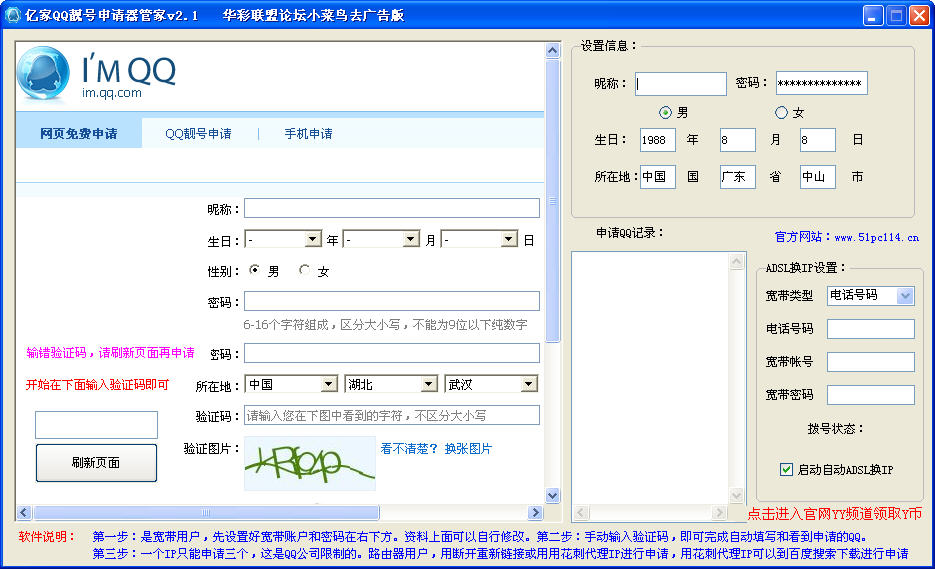This screenshot has width=935, height=569.
Task: Switch to the 手机申请 tab
Action: [x=308, y=134]
